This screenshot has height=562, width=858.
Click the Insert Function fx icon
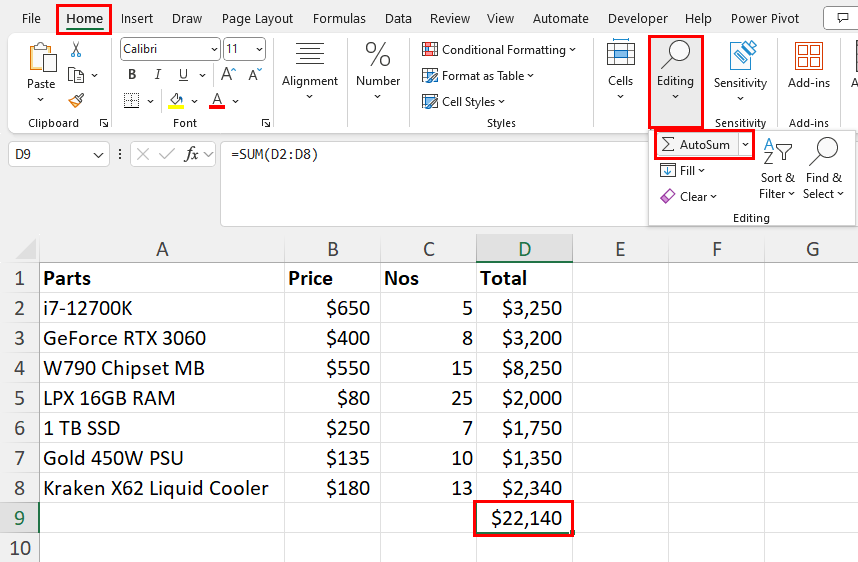coord(191,155)
